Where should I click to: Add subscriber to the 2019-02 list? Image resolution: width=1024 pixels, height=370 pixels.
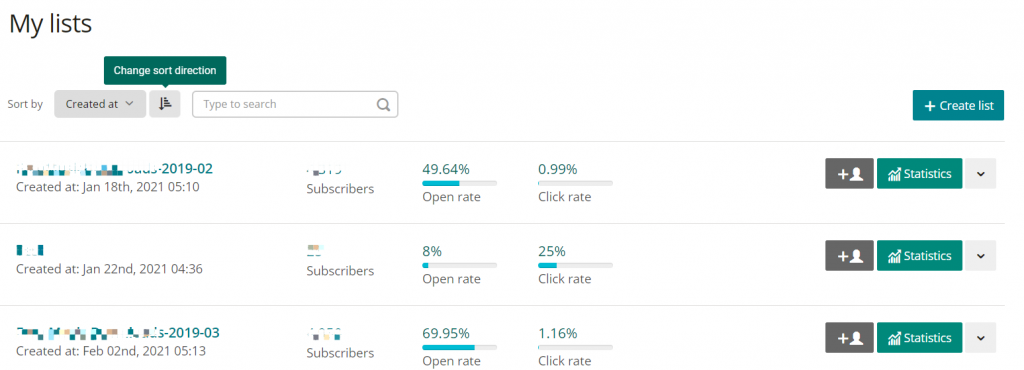pos(849,174)
